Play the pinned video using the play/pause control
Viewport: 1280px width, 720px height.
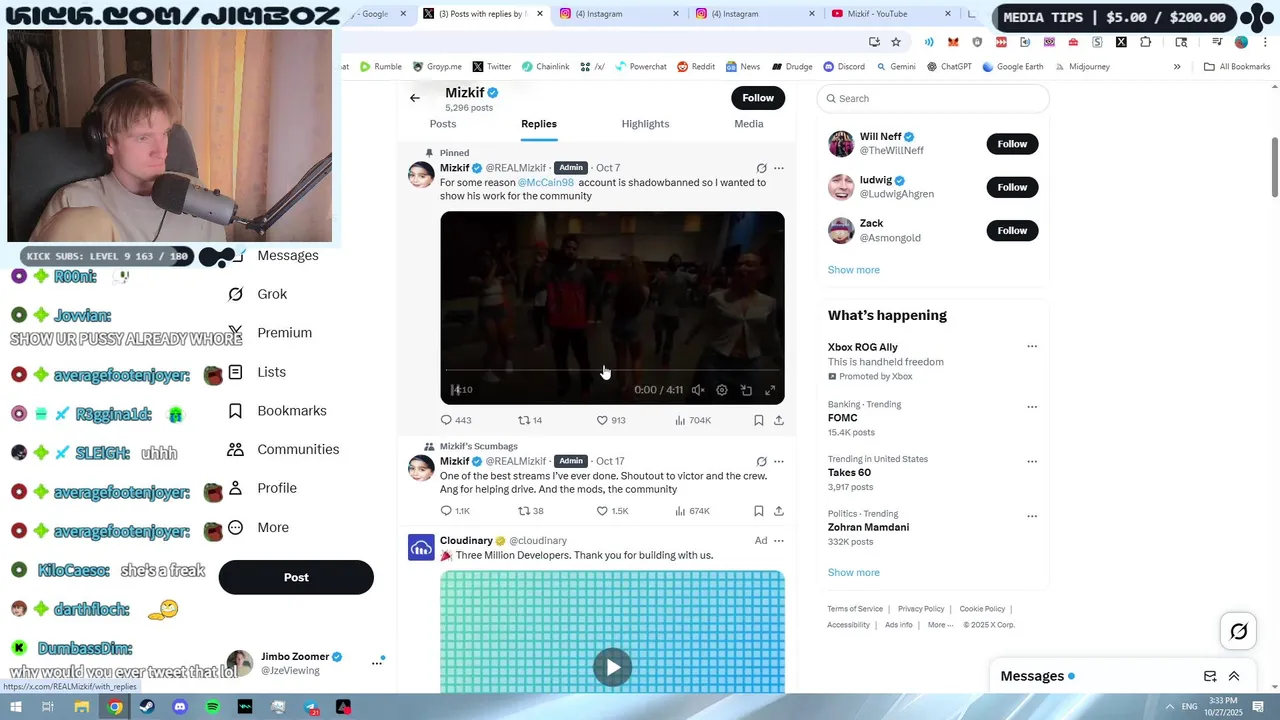455,390
